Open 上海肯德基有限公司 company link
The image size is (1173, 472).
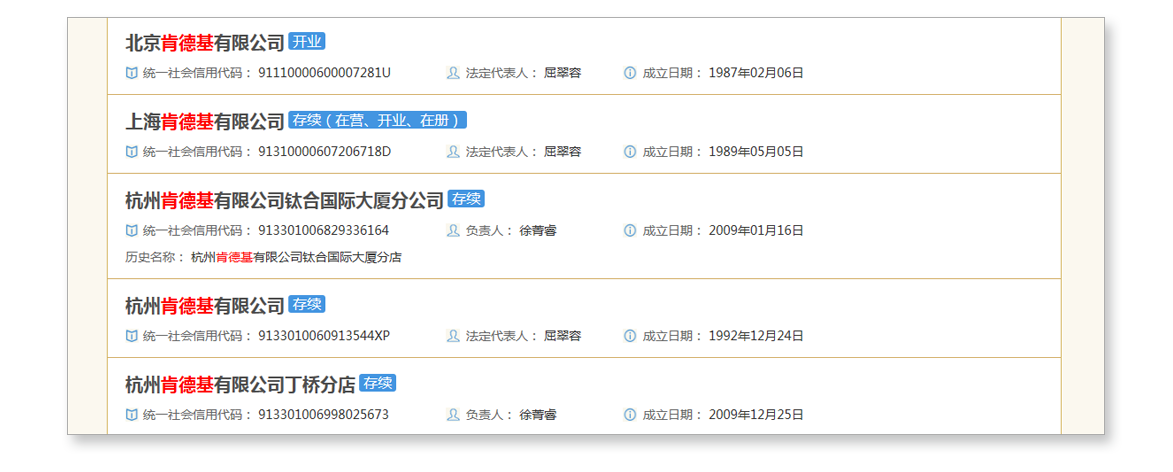point(205,121)
